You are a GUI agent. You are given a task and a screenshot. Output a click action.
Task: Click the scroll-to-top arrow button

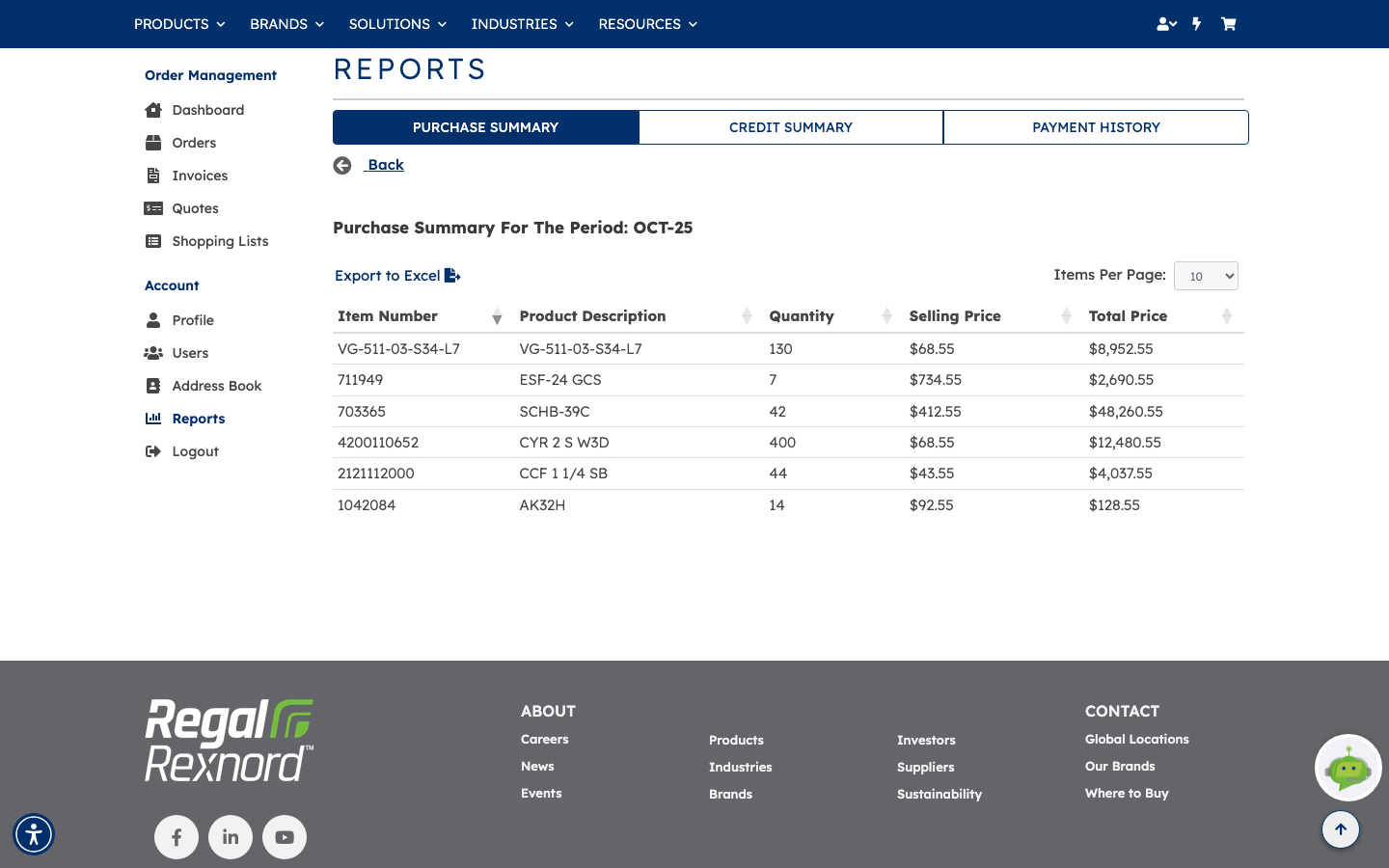tap(1341, 829)
